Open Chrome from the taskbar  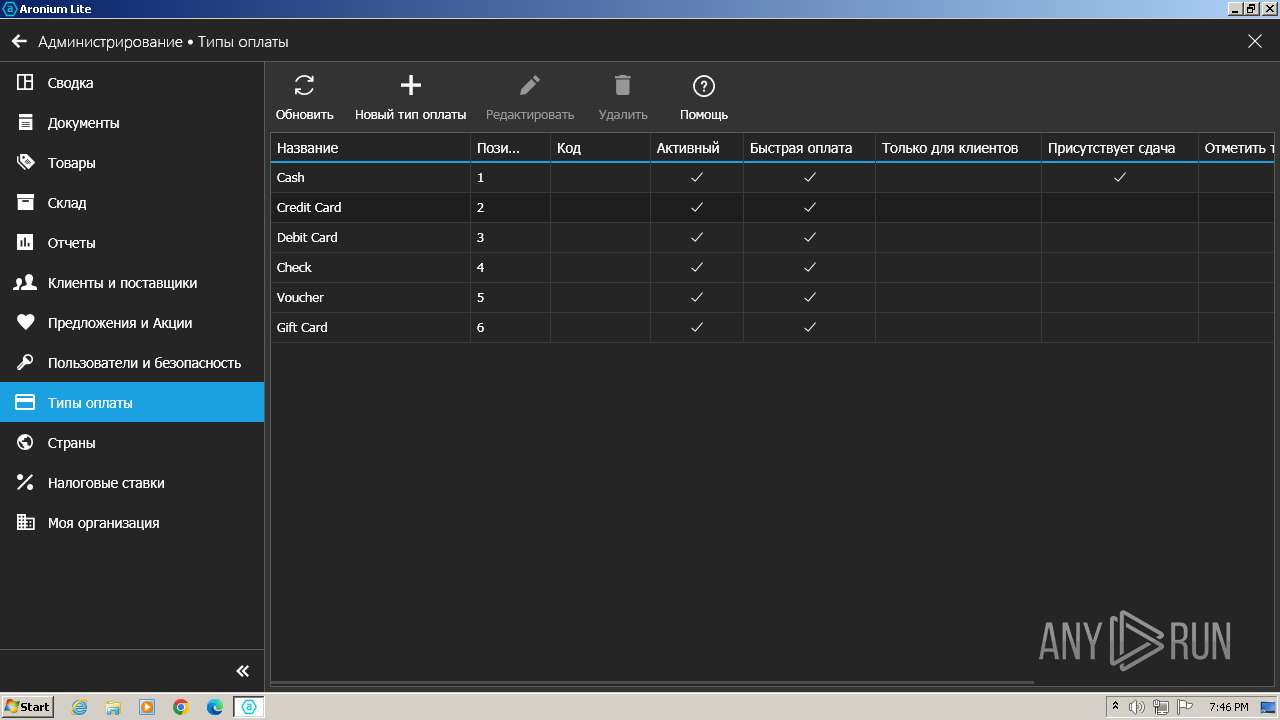pos(181,707)
